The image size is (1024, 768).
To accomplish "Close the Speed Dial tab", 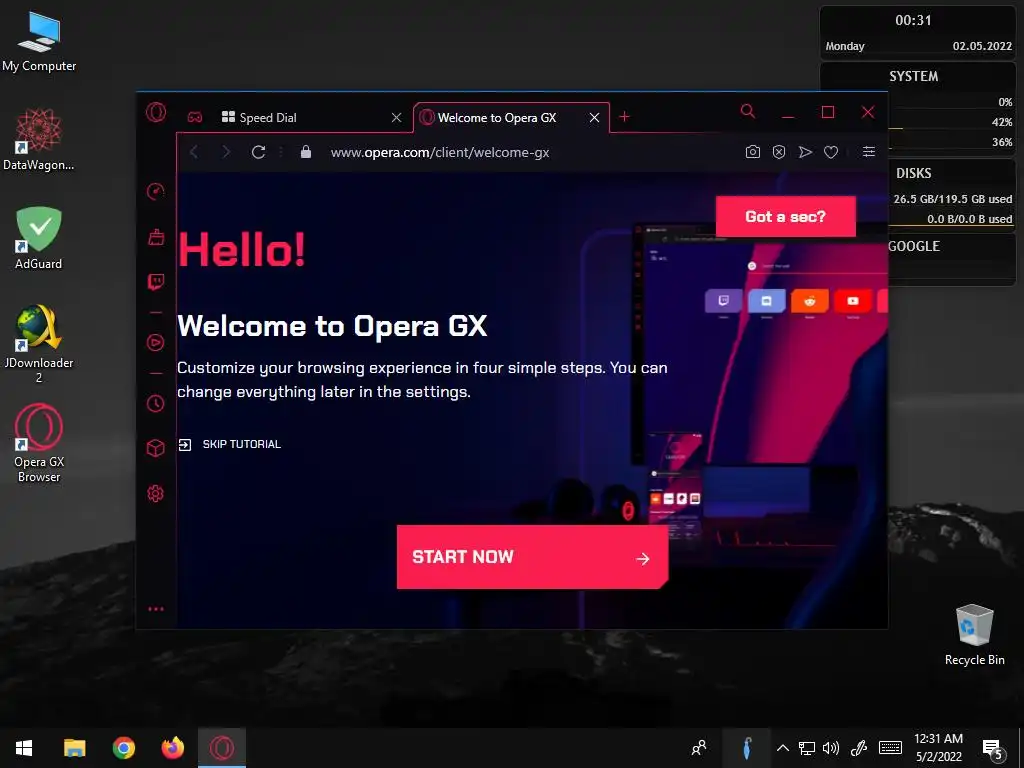I will click(x=396, y=118).
